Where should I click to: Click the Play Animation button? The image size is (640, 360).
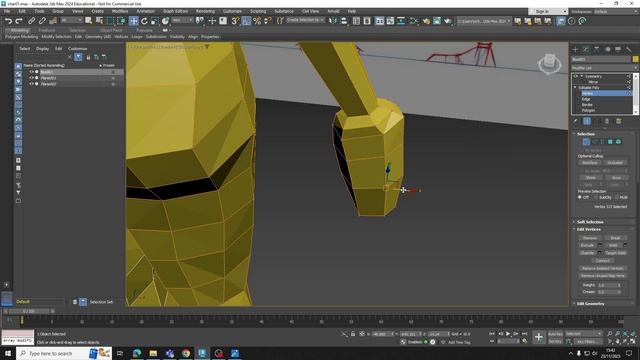[x=508, y=334]
